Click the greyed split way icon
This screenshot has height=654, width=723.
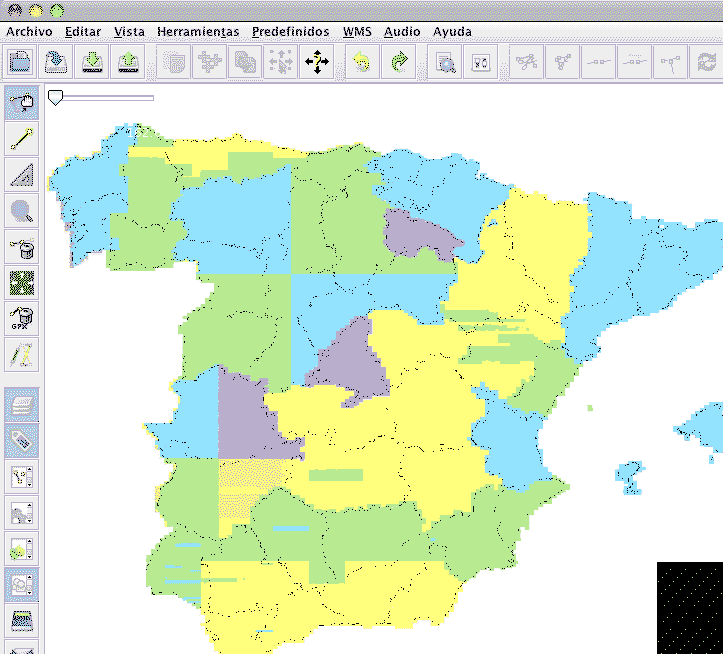[527, 62]
